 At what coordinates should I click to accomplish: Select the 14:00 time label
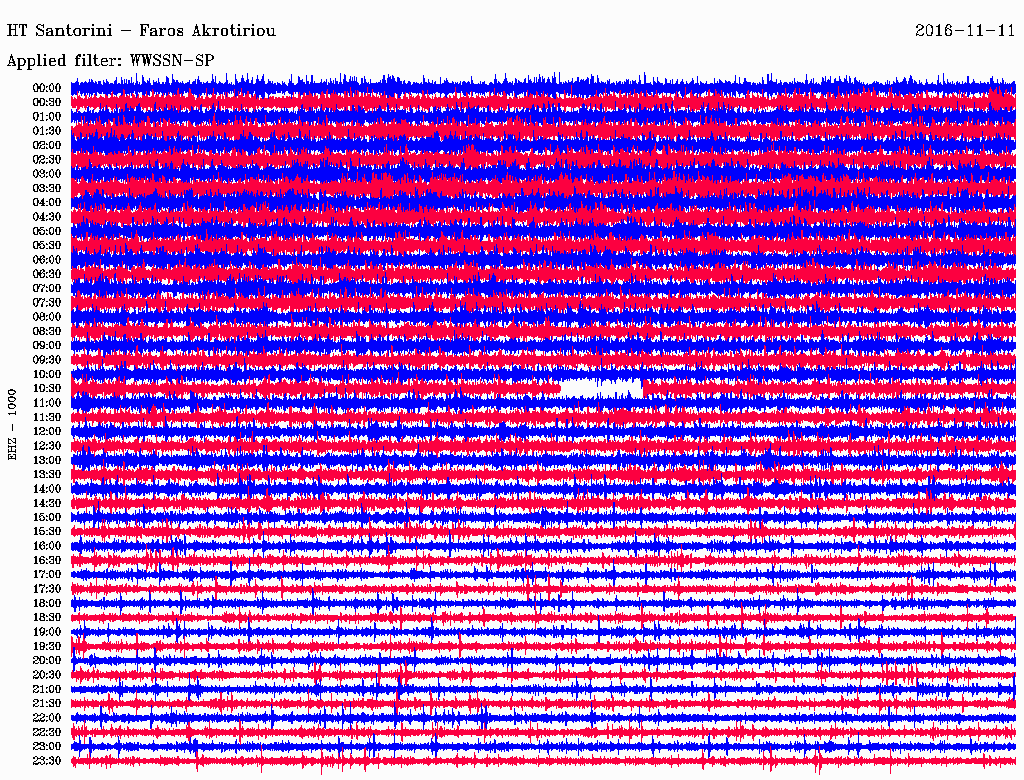47,489
